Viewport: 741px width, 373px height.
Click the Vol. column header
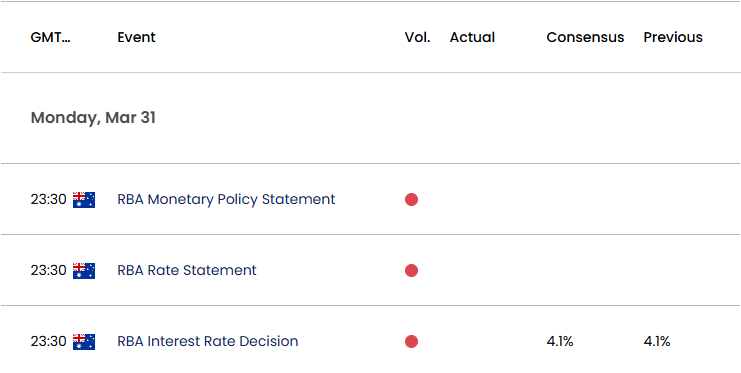[417, 37]
